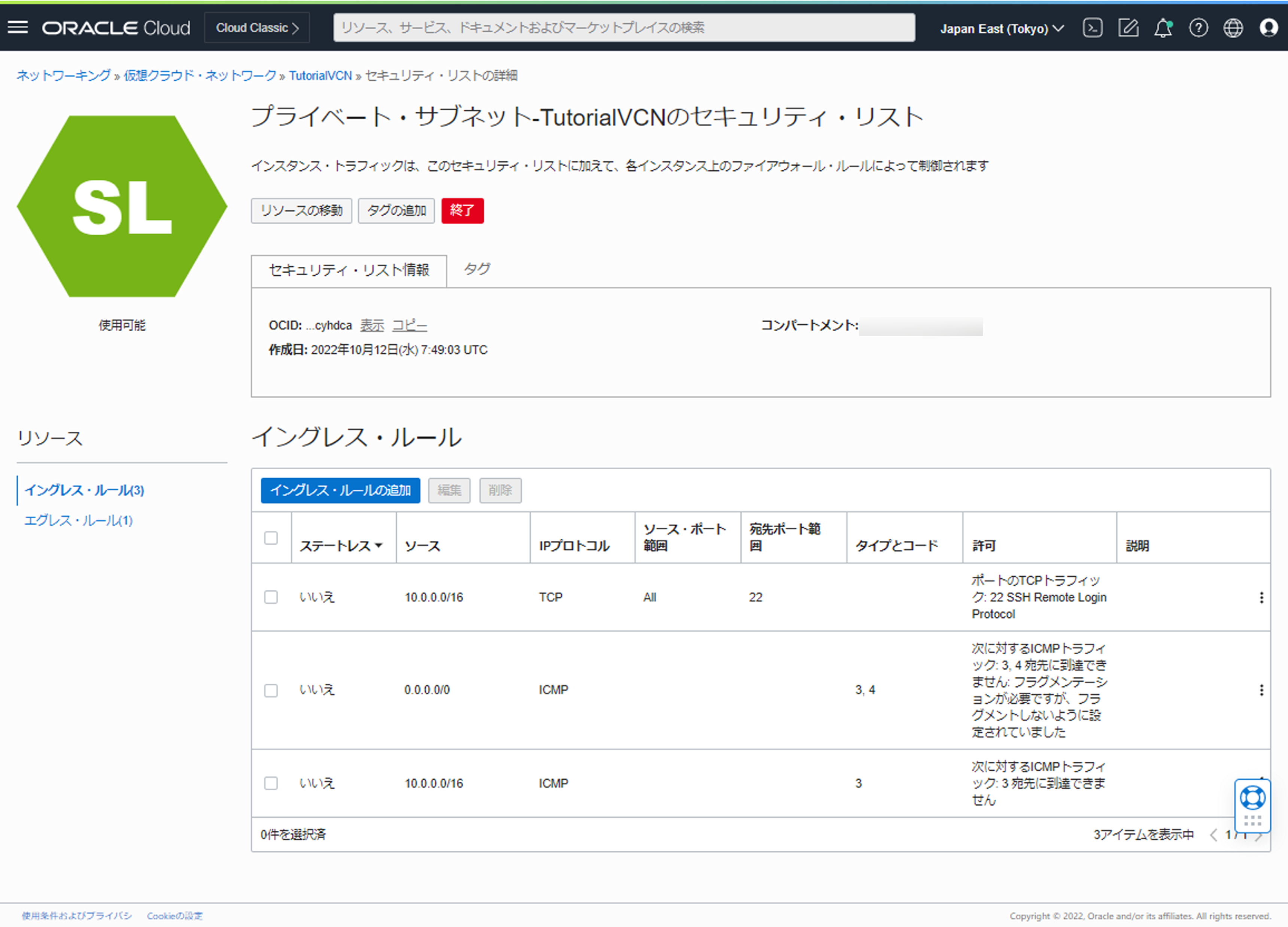Open the Cloud Classic selector

tap(257, 27)
